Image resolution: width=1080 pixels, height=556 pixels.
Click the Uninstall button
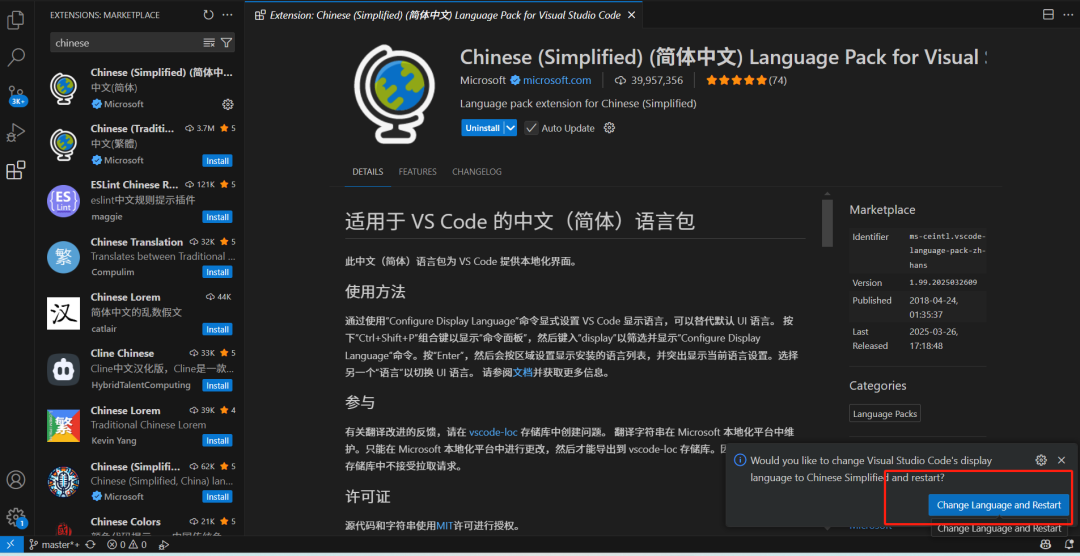point(482,128)
